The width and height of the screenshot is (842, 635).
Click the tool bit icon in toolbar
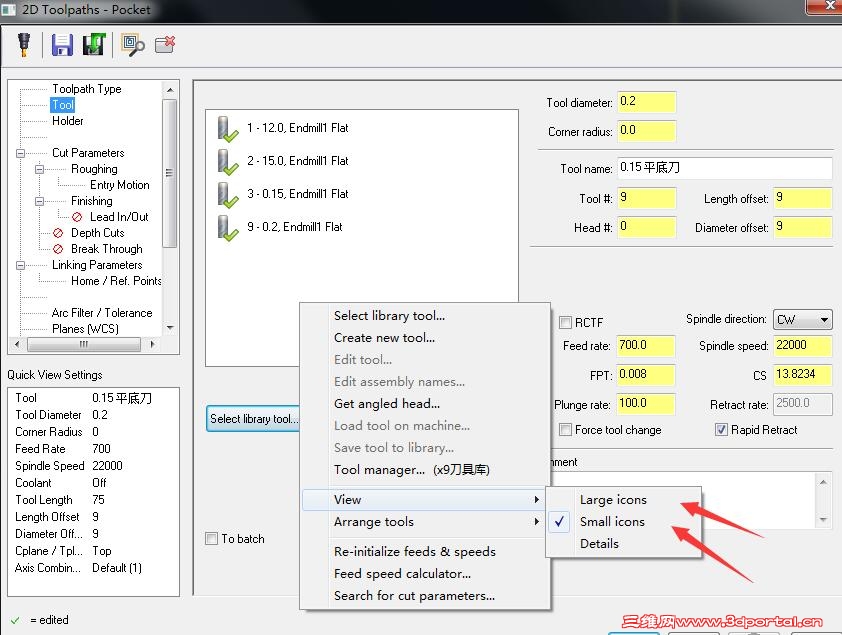(24, 45)
